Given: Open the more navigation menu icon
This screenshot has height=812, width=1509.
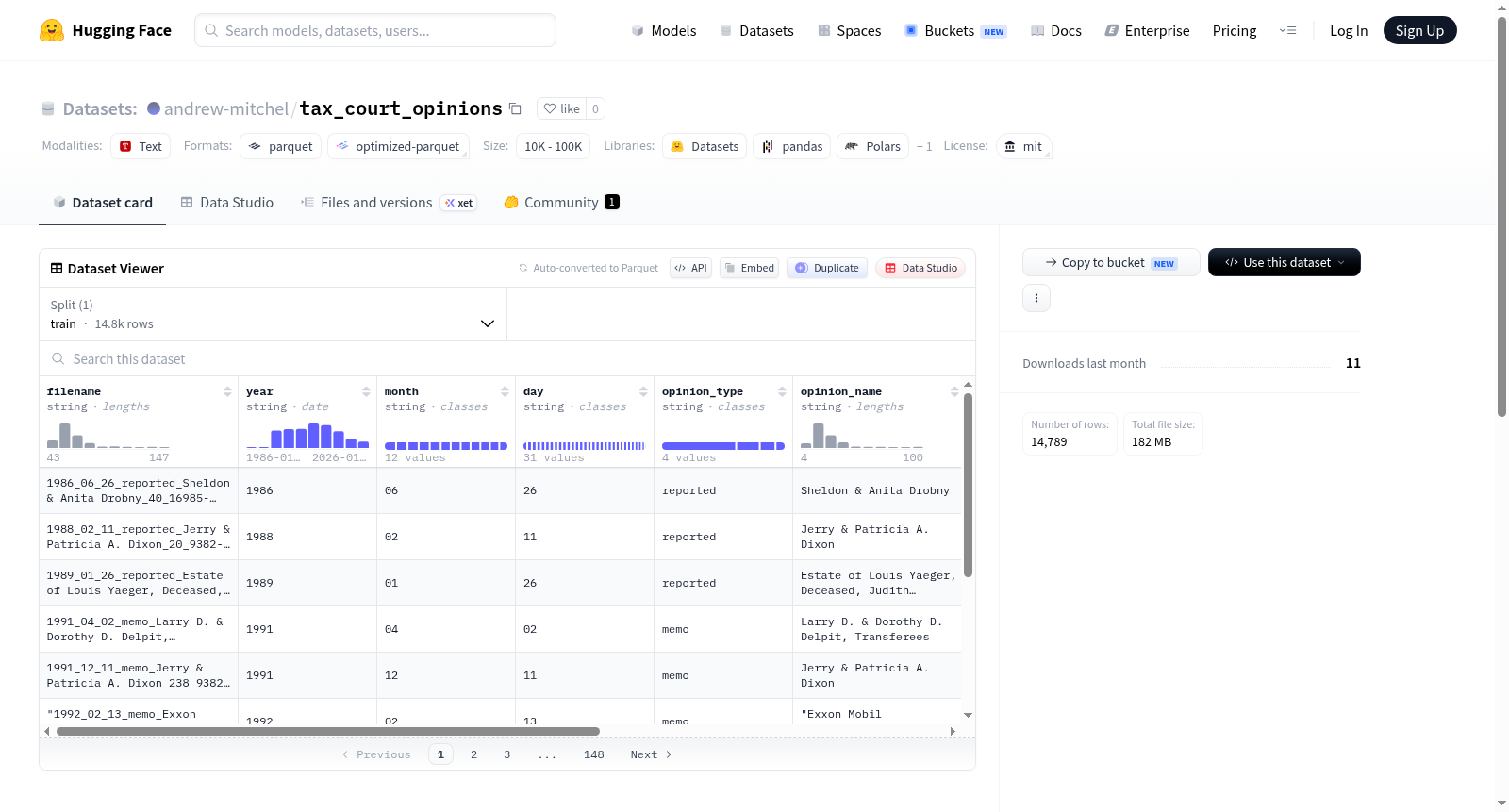Looking at the screenshot, I should [x=1287, y=30].
